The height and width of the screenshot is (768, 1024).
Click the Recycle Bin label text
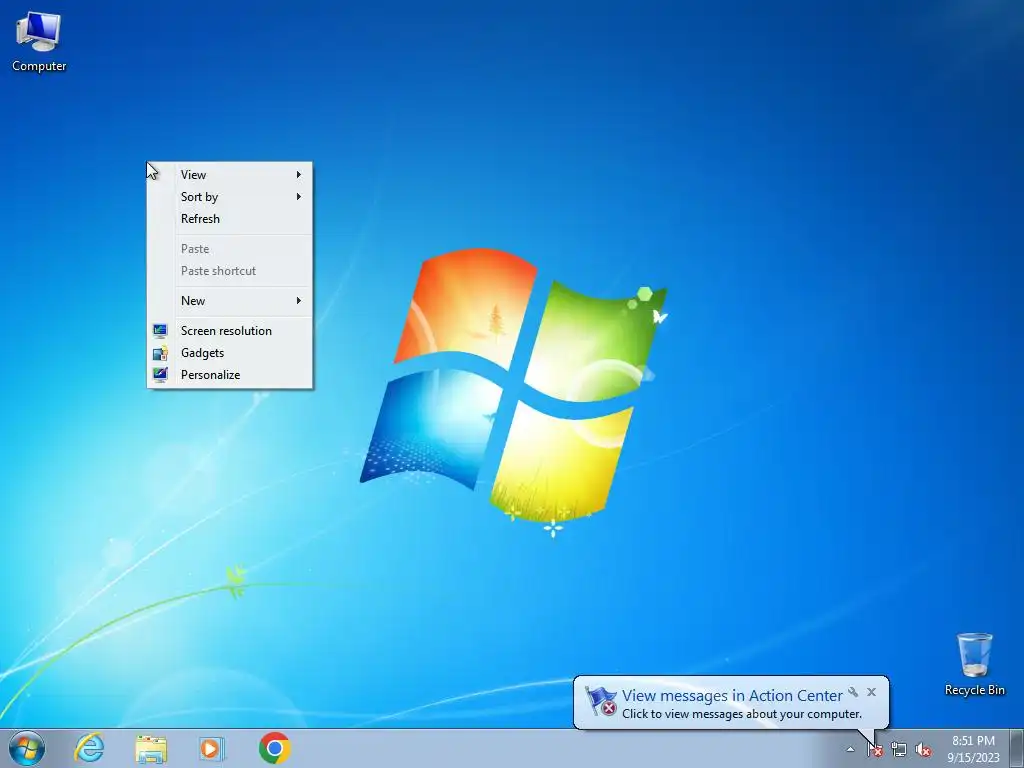(x=974, y=690)
